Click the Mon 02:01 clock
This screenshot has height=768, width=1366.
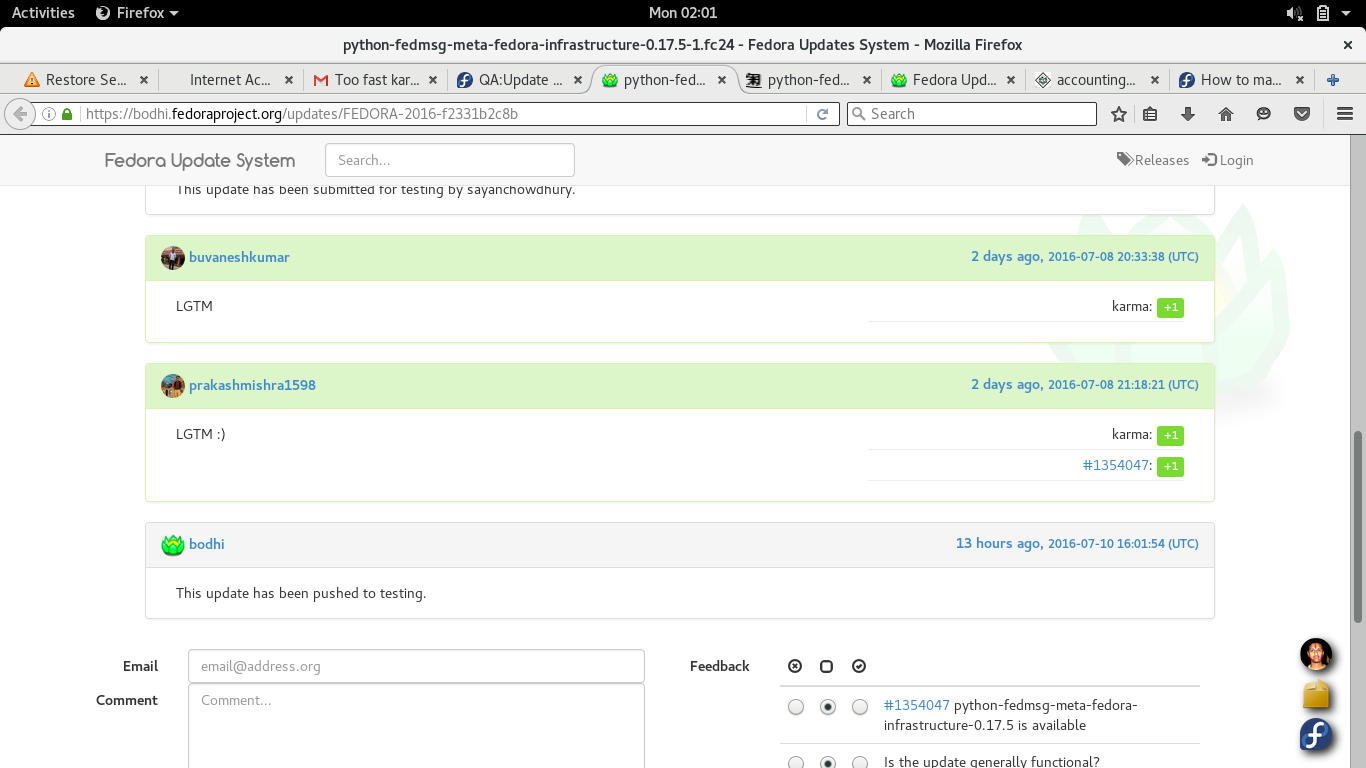point(683,13)
